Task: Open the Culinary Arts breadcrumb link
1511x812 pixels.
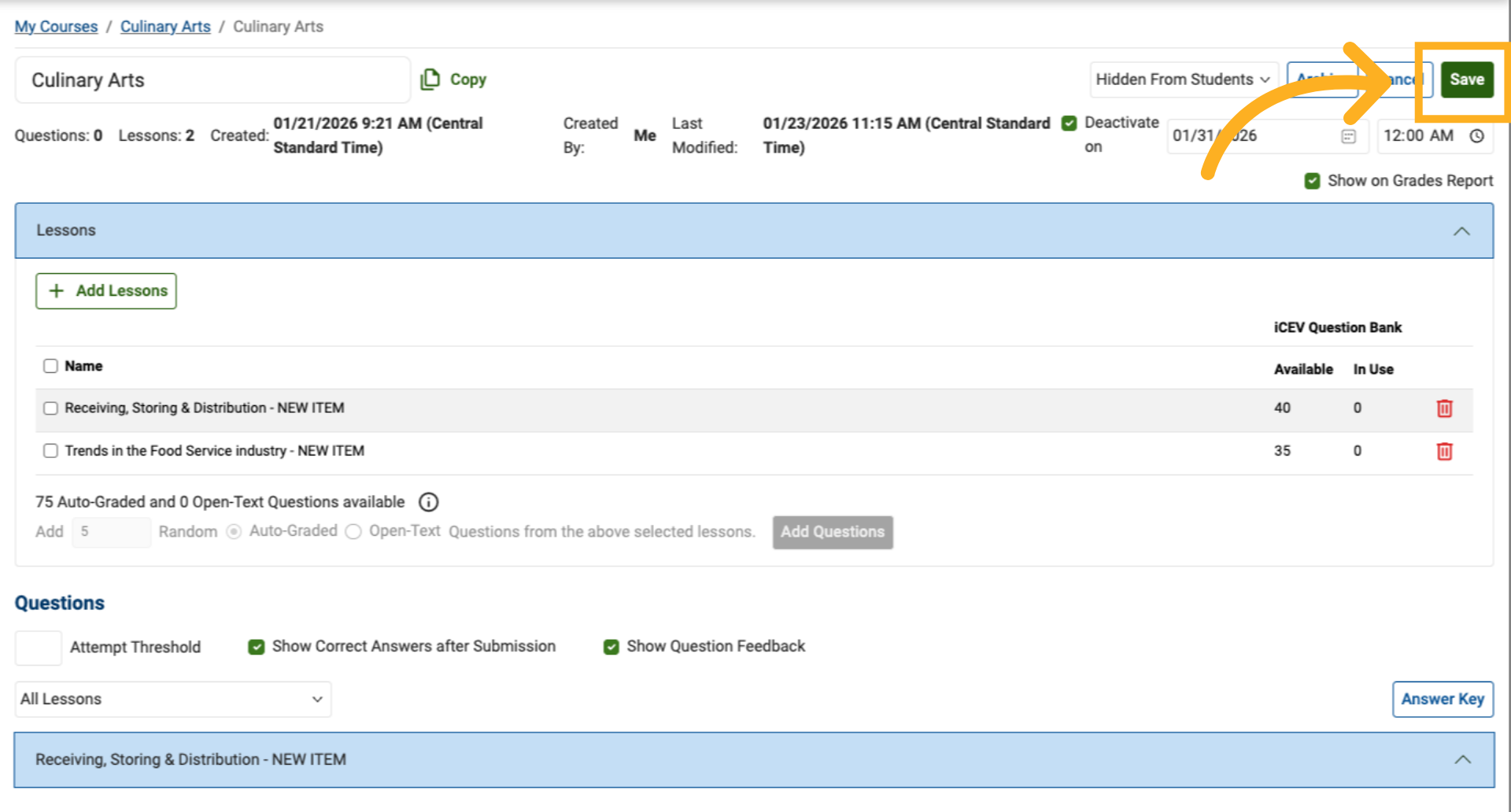Action: [x=165, y=27]
